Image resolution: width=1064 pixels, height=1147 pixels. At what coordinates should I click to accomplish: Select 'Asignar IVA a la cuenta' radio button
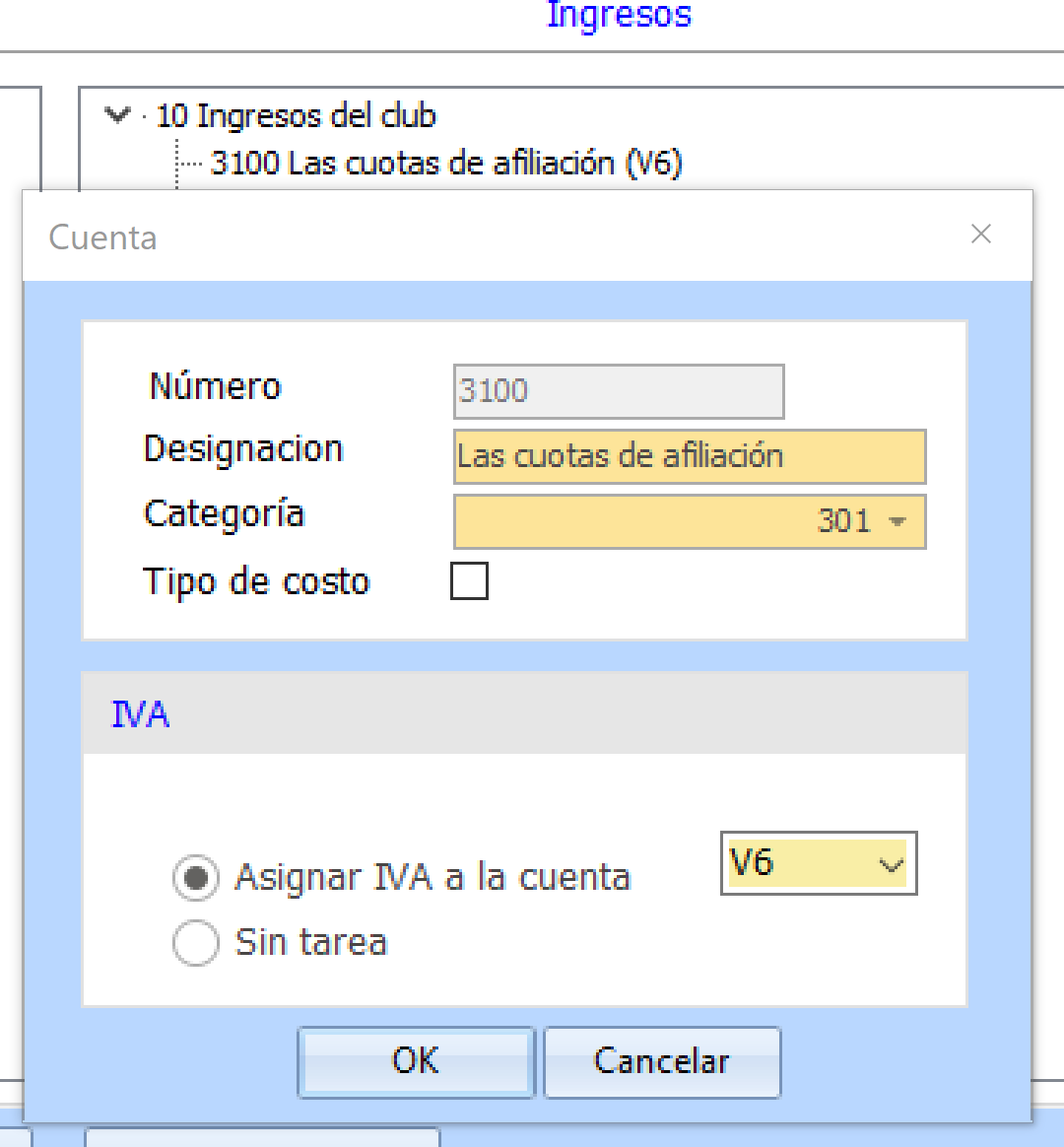click(195, 878)
